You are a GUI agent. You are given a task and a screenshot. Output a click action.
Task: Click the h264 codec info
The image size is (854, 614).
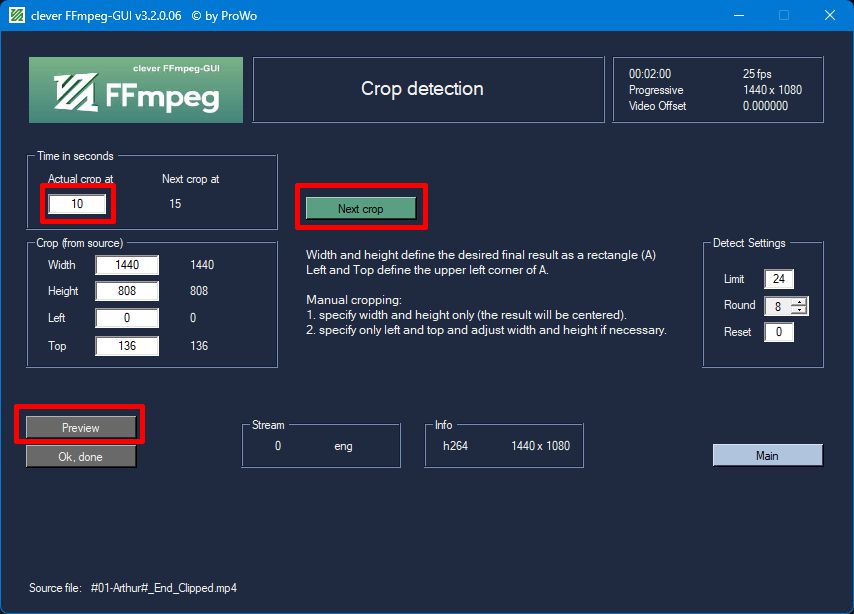pos(455,446)
